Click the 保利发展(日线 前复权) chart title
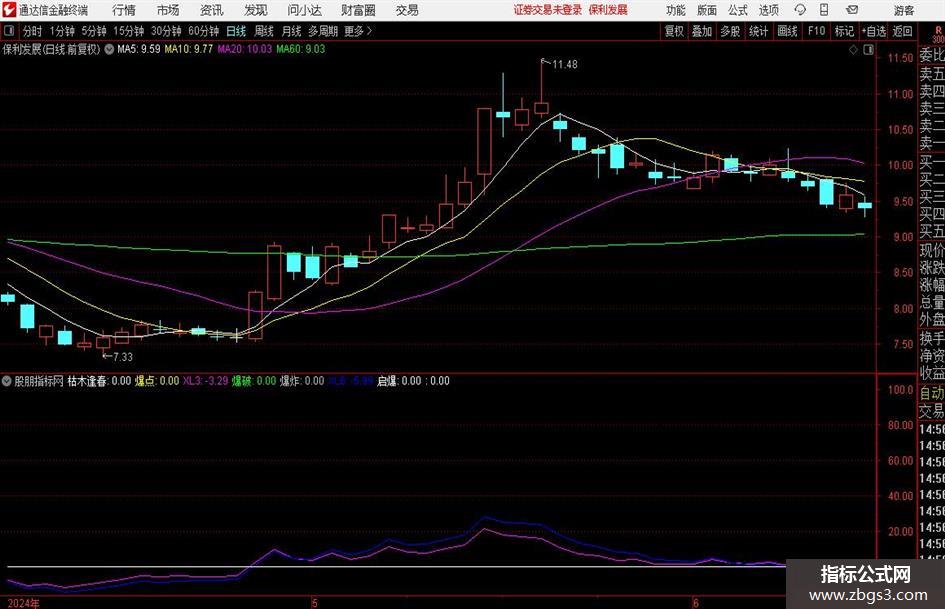The height and width of the screenshot is (609, 945). point(52,49)
